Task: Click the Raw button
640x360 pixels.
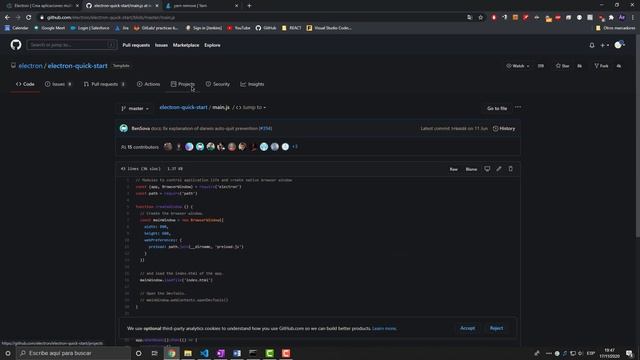Action: tap(453, 169)
